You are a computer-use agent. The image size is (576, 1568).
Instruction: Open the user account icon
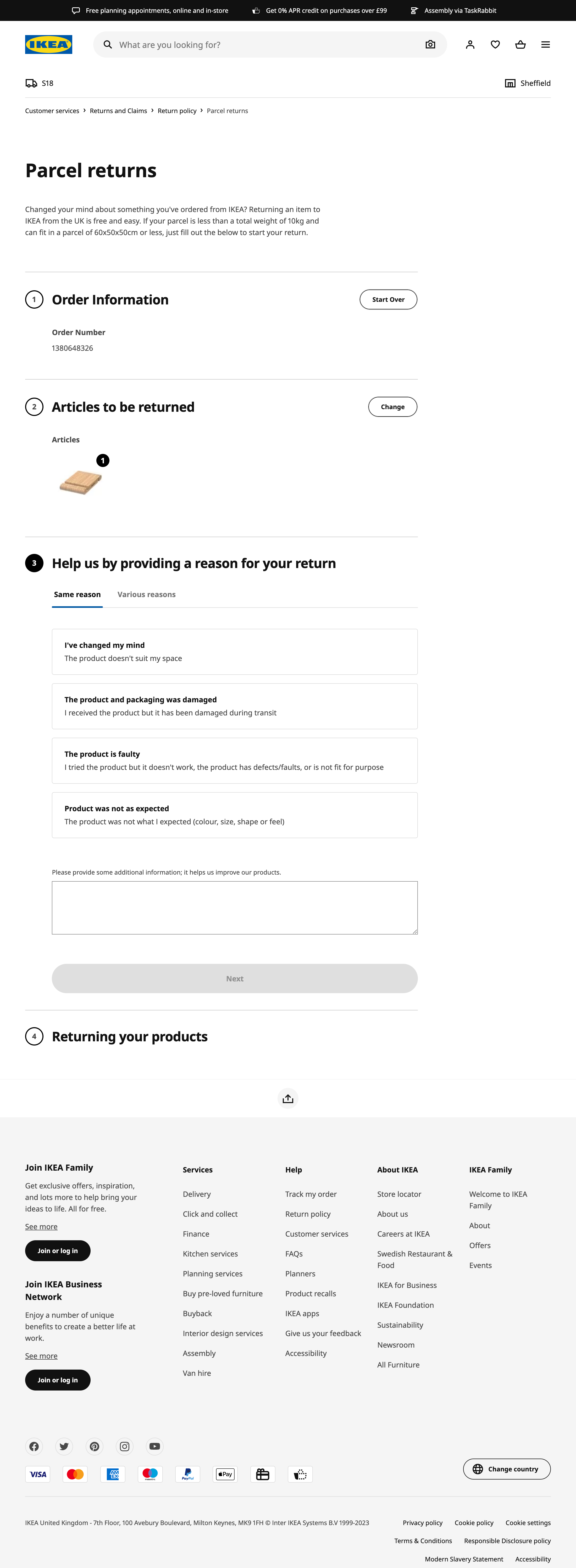coord(470,45)
